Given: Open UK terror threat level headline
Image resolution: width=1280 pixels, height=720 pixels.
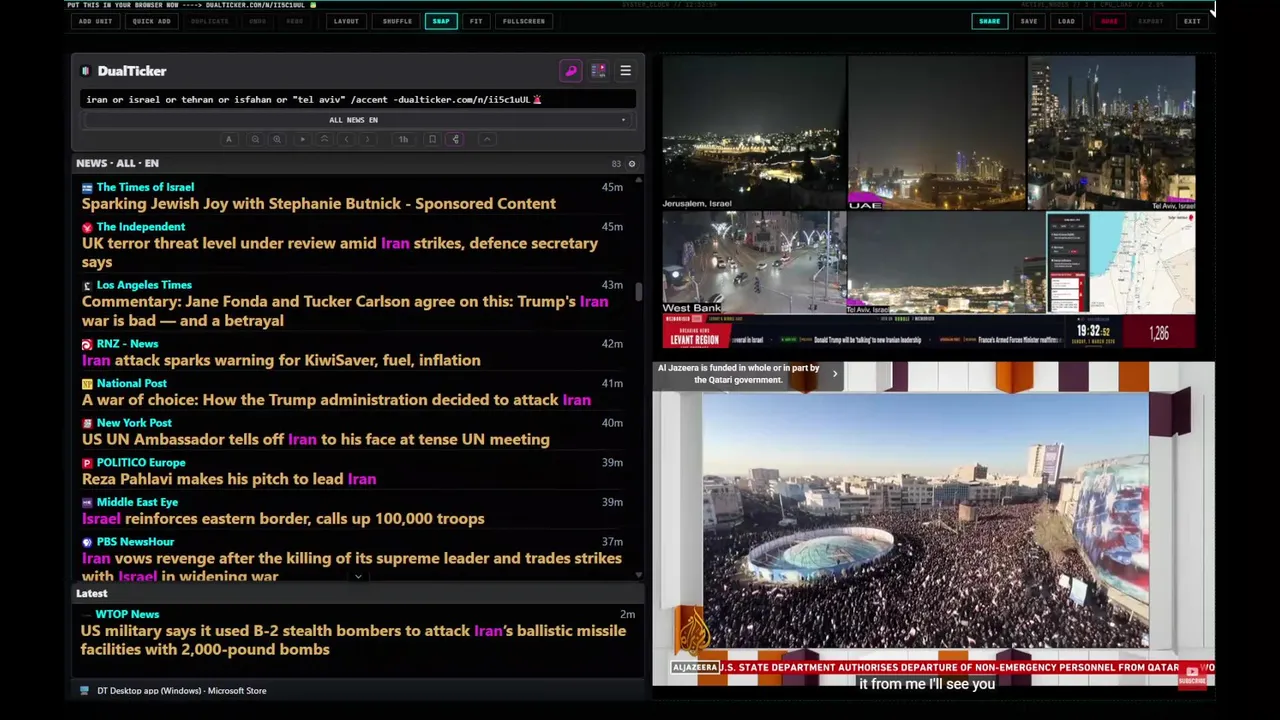Looking at the screenshot, I should [340, 252].
